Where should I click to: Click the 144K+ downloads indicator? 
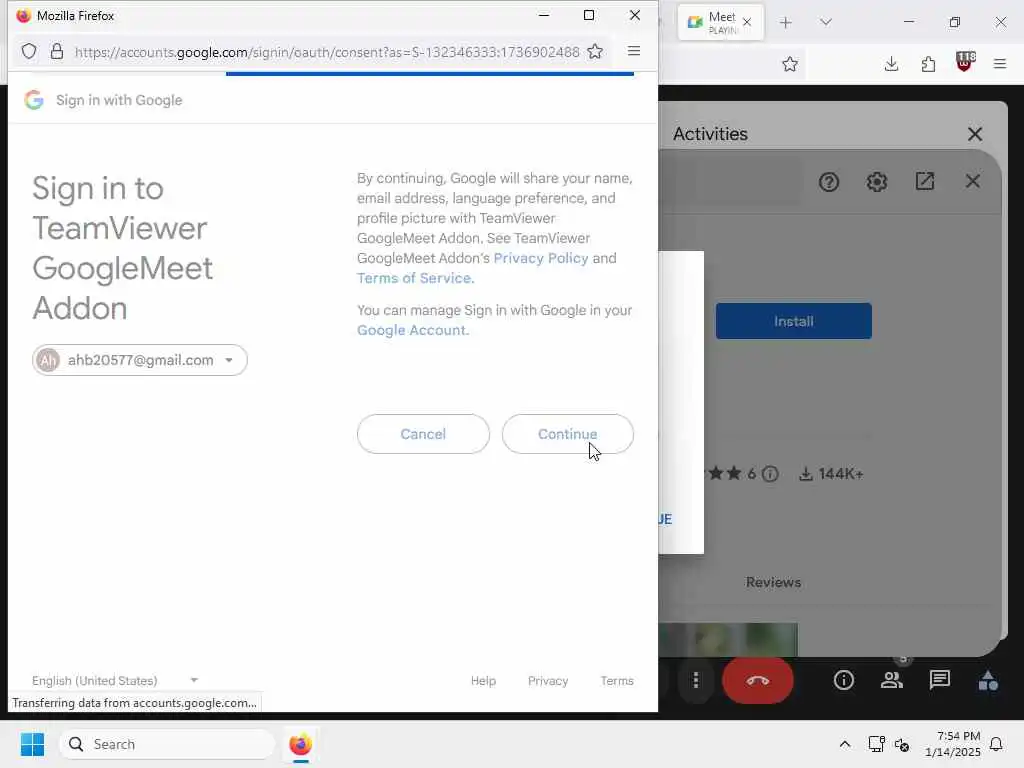831,473
